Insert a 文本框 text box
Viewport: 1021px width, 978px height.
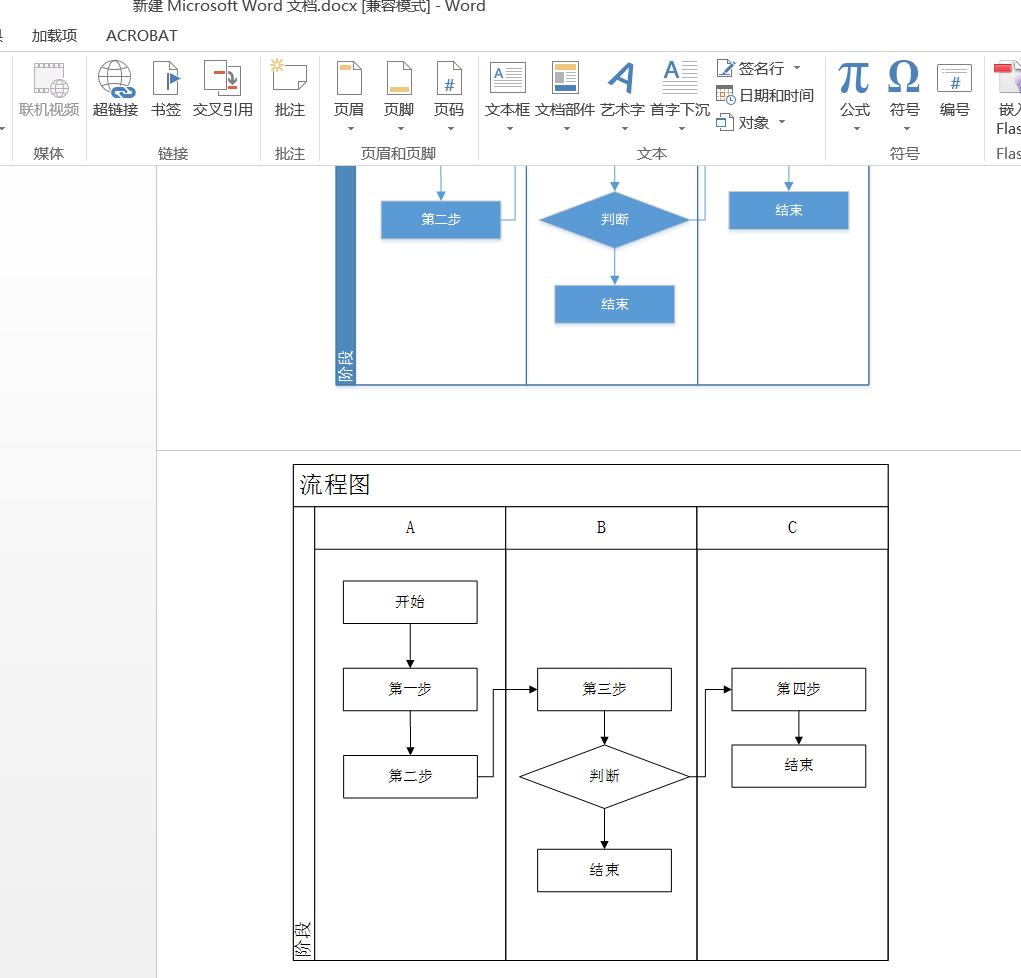506,90
